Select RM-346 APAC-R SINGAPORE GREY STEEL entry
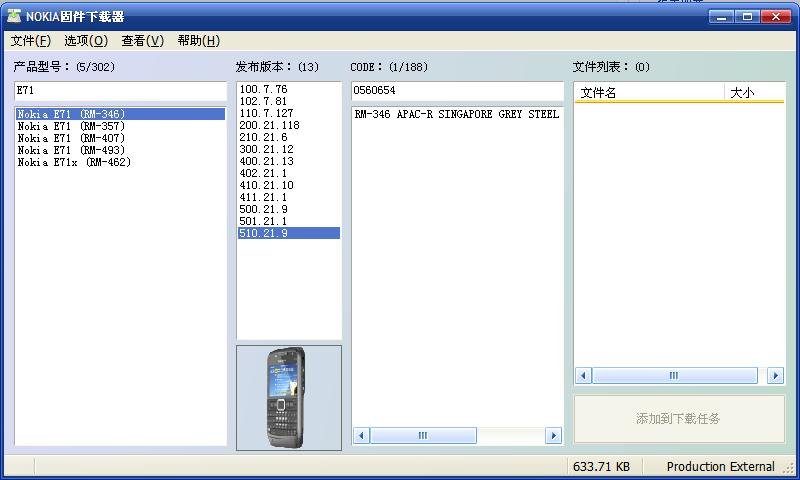Image resolution: width=800 pixels, height=480 pixels. pyautogui.click(x=458, y=114)
